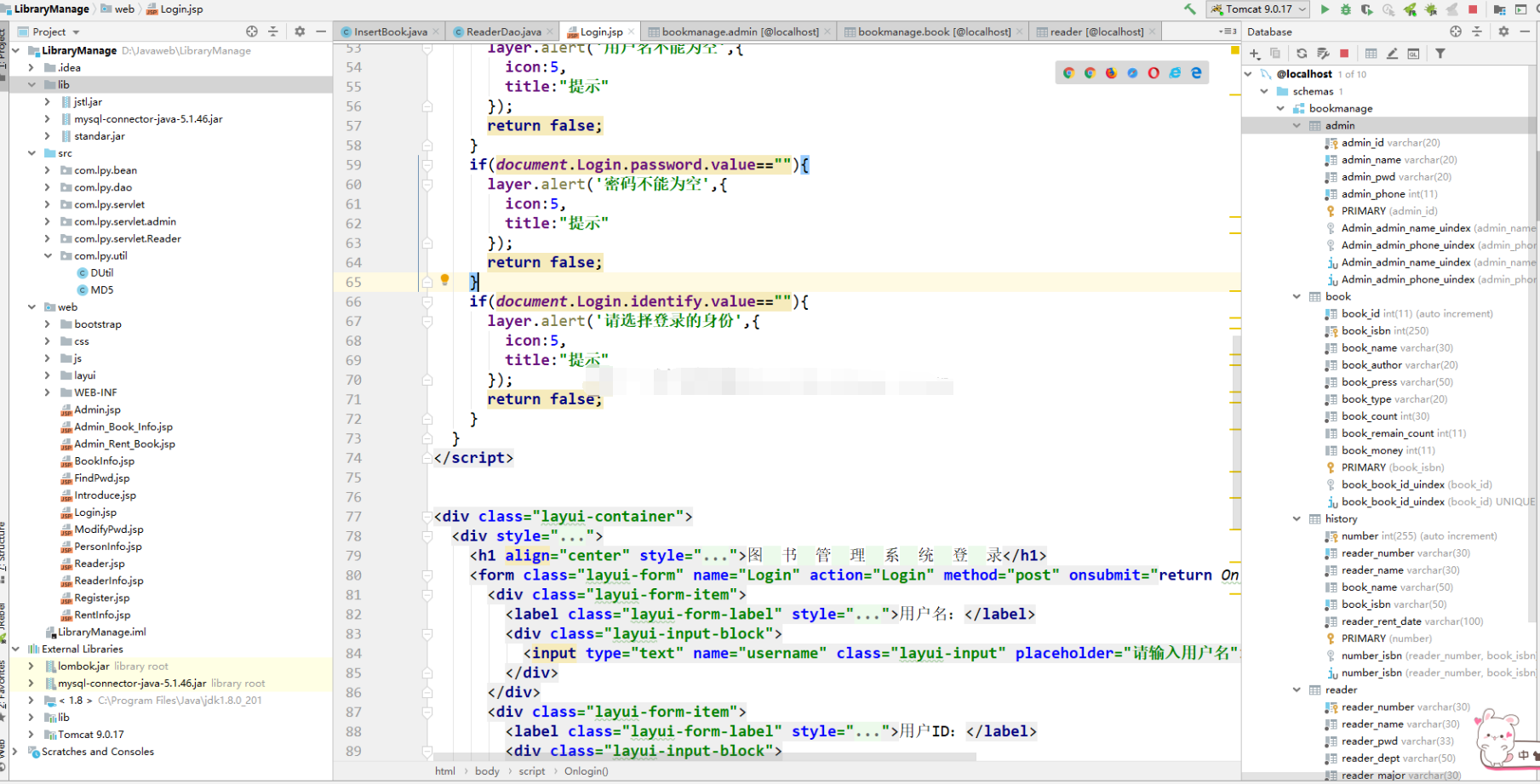1540x784 pixels.
Task: Click the lightbulb intention icon on line 65
Action: tap(444, 280)
